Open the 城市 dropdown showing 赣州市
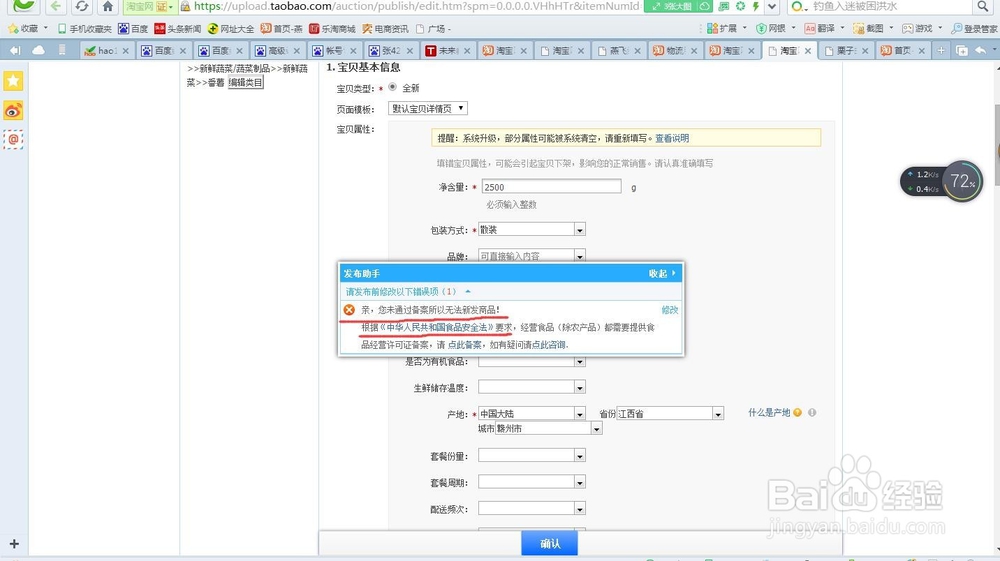The image size is (1000, 561). (548, 428)
